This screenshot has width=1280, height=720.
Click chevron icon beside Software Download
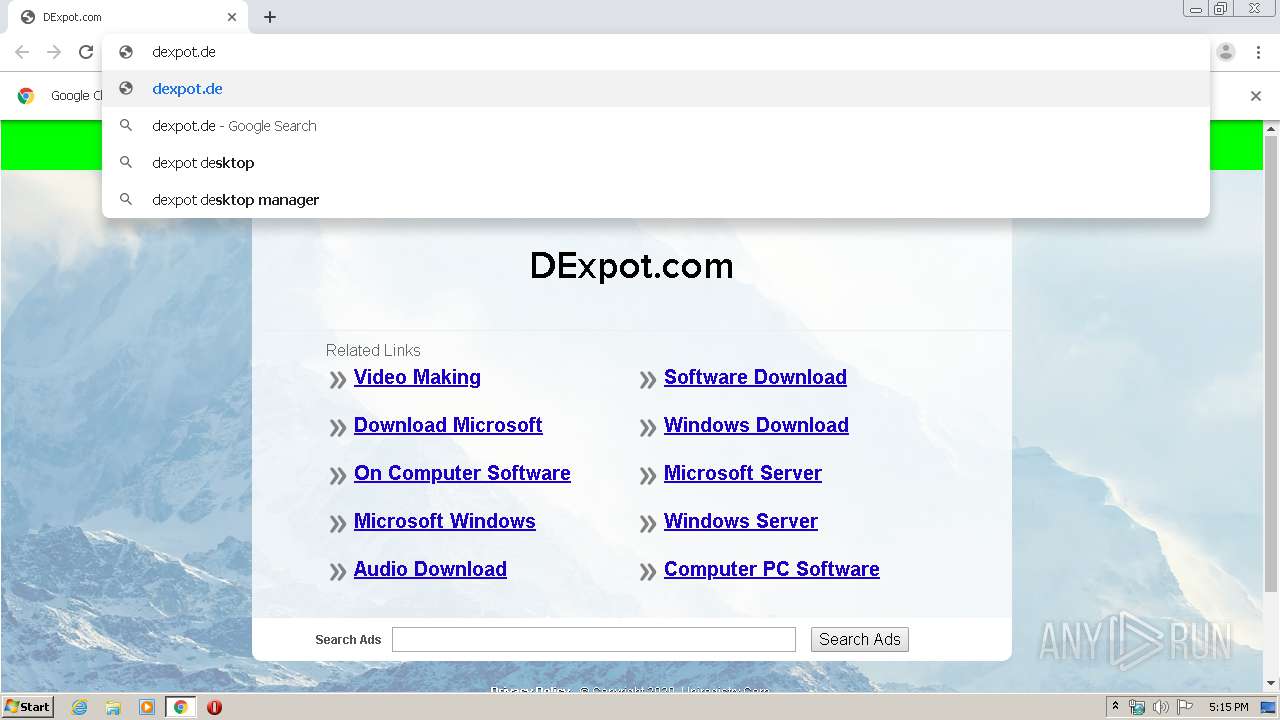pos(648,380)
